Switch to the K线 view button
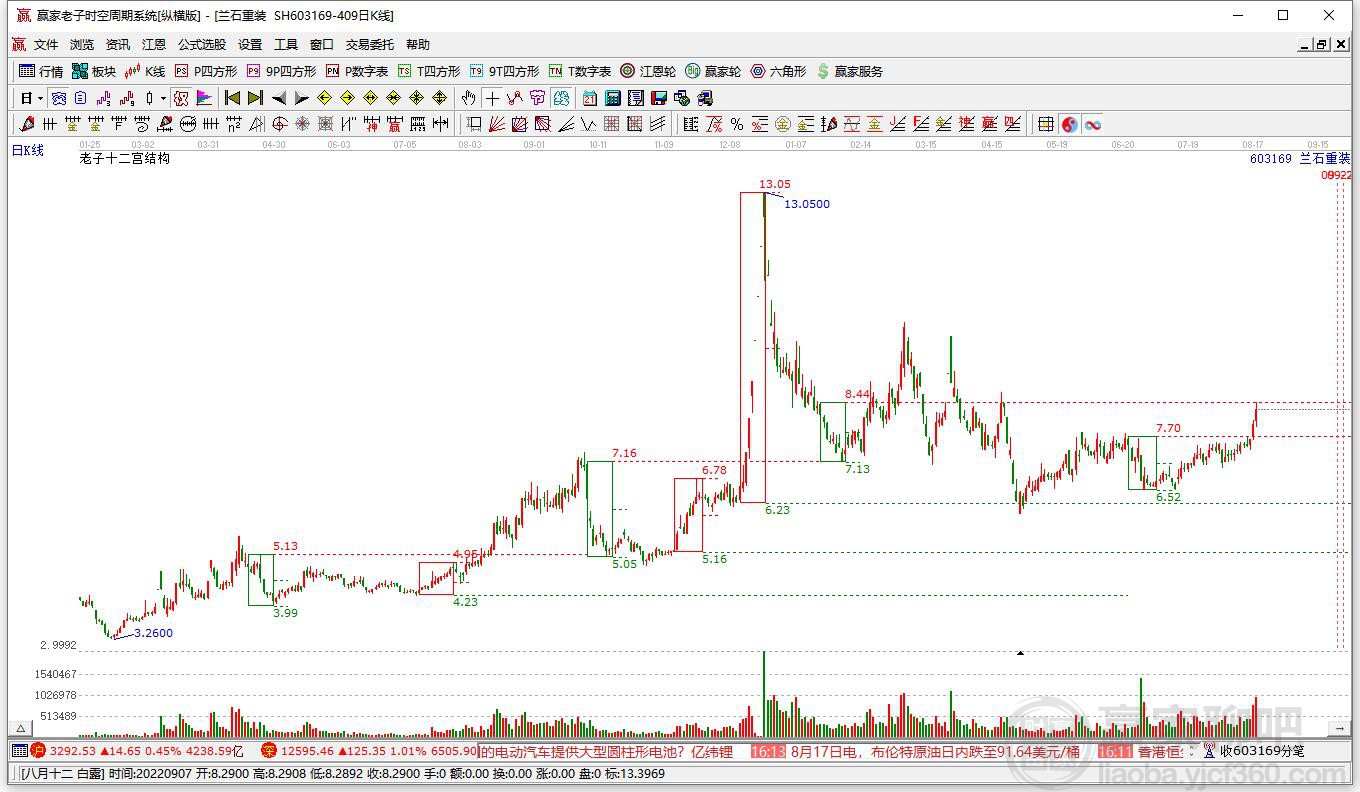 tap(145, 71)
